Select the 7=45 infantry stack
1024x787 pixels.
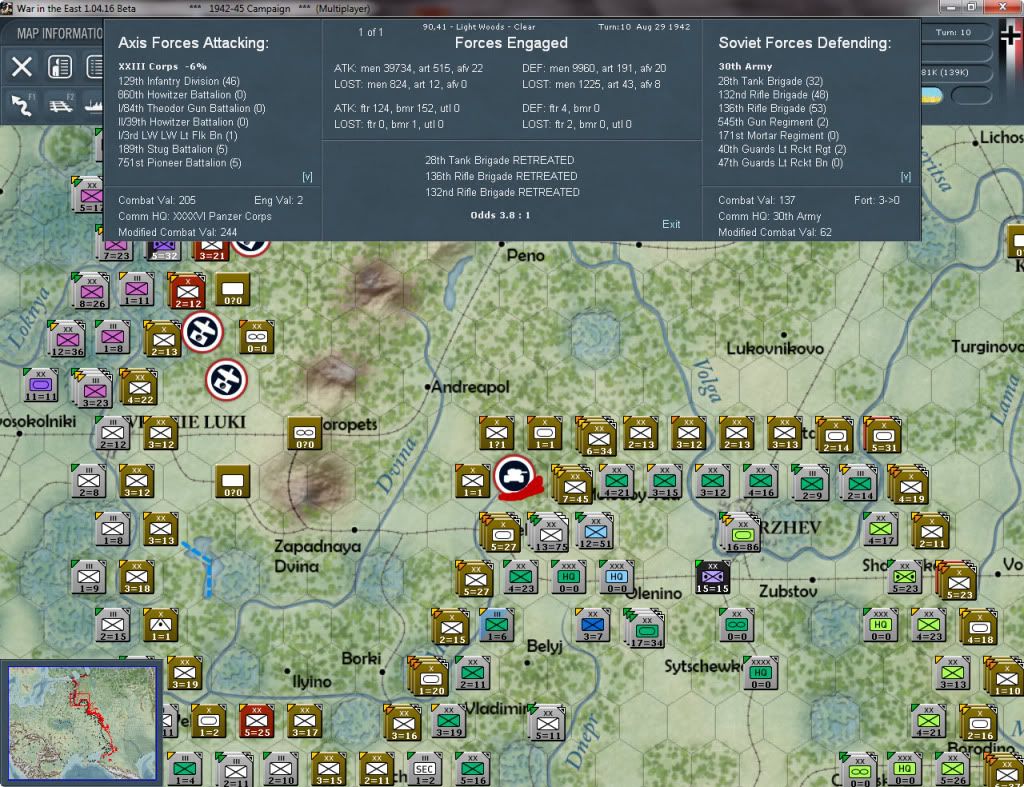(x=574, y=485)
